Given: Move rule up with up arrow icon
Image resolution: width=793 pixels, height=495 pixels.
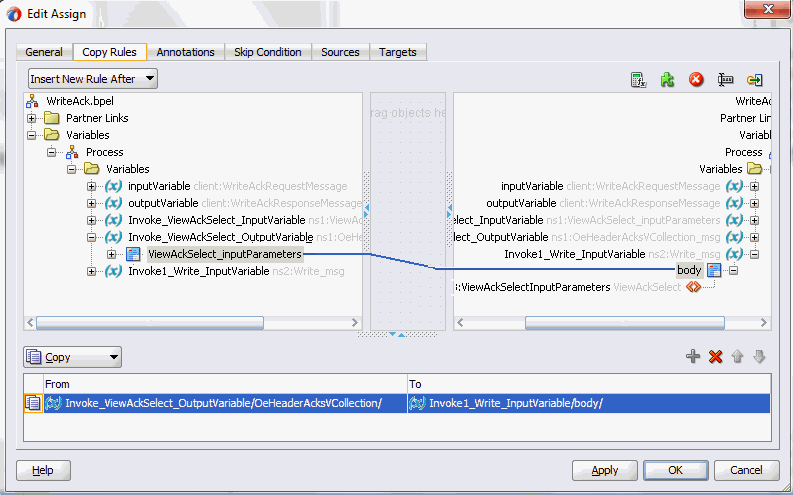Looking at the screenshot, I should (x=737, y=356).
